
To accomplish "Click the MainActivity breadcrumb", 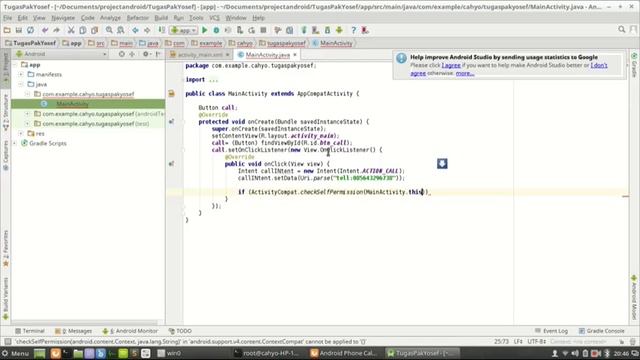I will point(332,43).
